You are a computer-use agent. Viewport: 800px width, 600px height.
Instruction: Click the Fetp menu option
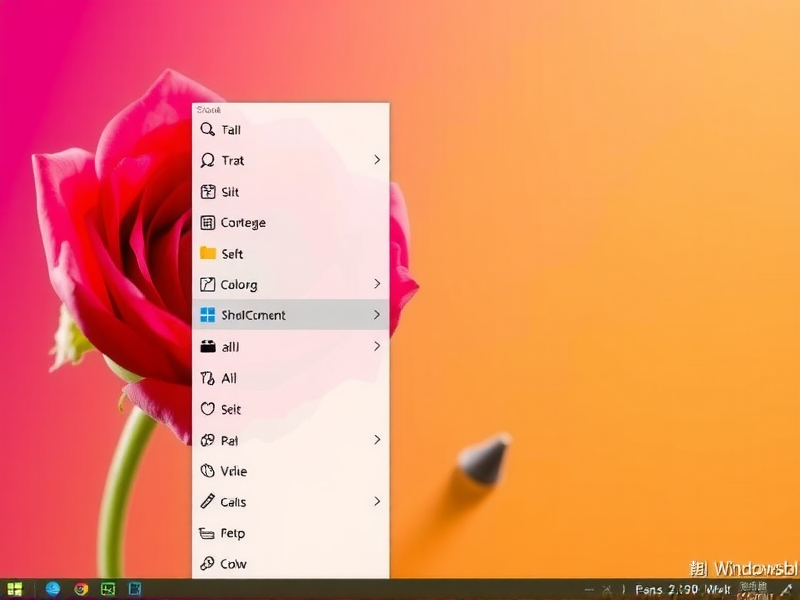[233, 533]
